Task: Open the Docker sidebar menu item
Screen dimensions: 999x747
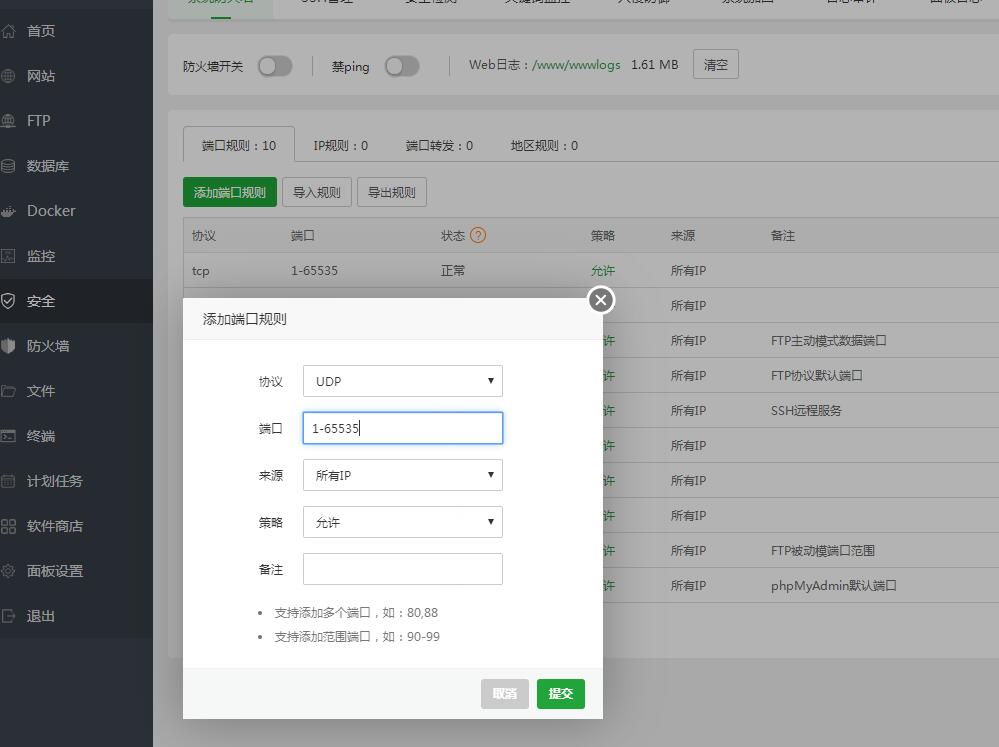Action: [76, 211]
